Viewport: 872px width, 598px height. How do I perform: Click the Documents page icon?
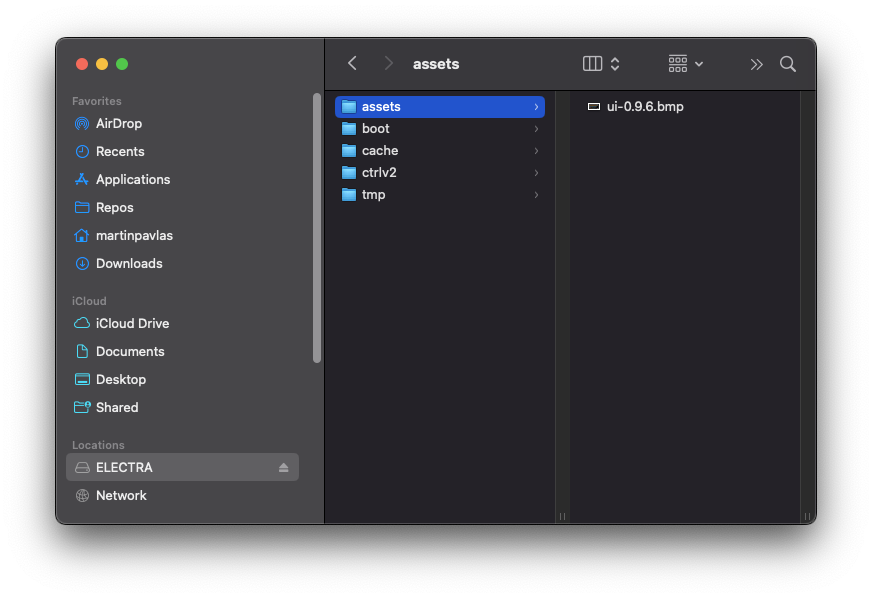point(82,351)
